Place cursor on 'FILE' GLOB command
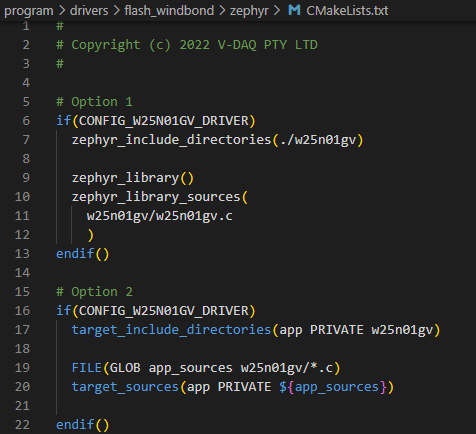The image size is (476, 434). point(87,368)
